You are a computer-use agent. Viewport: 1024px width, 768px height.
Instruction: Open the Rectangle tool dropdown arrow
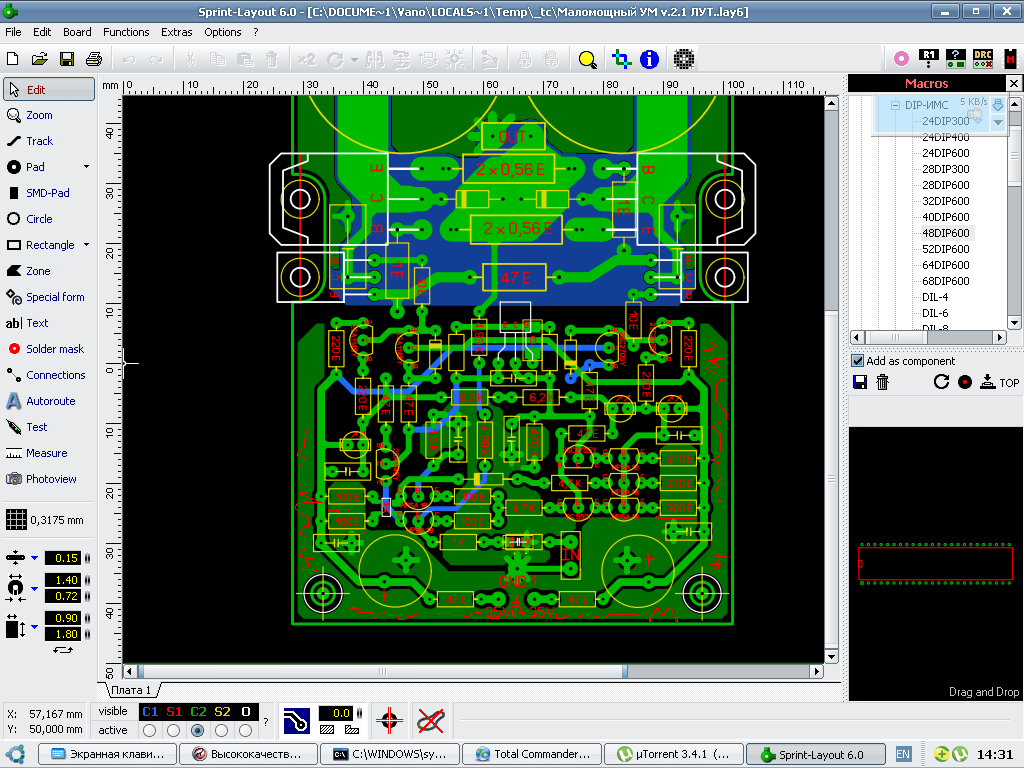[86, 245]
